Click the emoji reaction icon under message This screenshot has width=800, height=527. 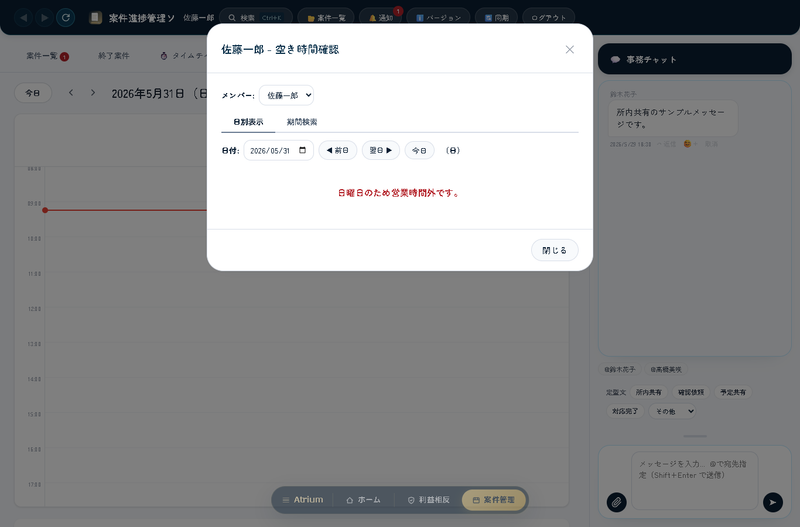pyautogui.click(x=688, y=144)
